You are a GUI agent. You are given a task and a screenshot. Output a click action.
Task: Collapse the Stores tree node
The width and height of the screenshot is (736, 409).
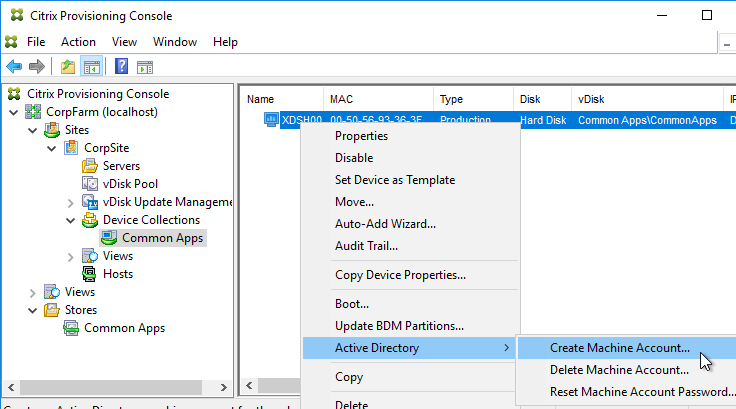(32, 310)
